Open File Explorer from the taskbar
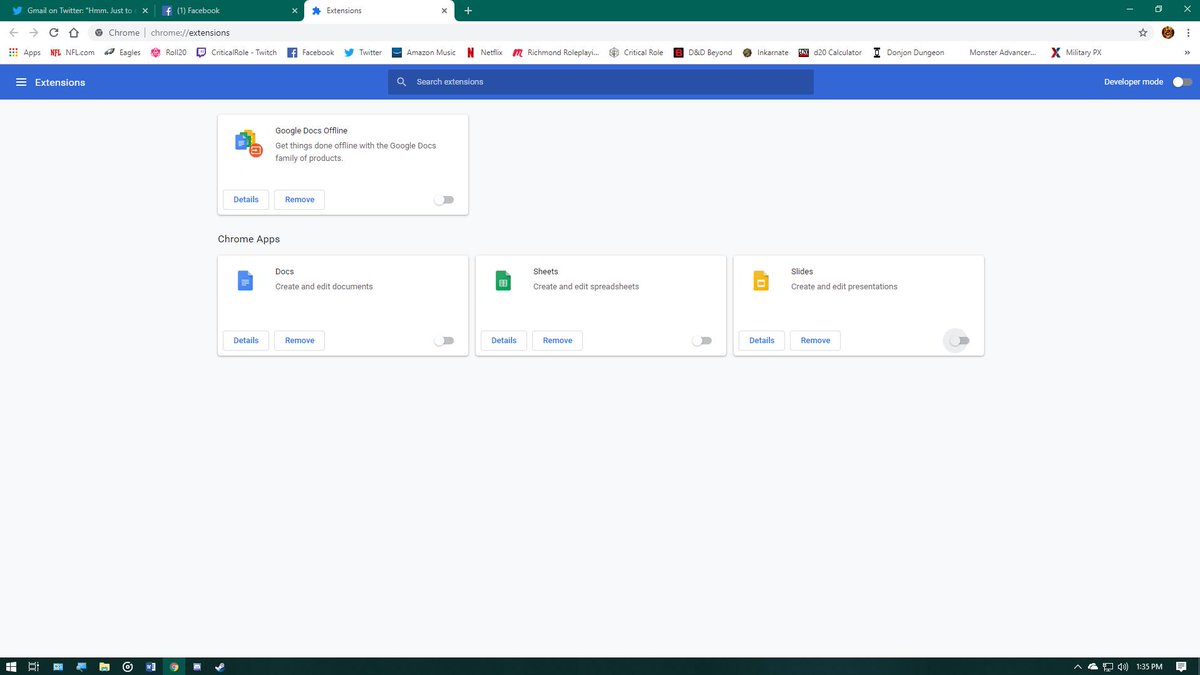The height and width of the screenshot is (675, 1200). click(x=104, y=666)
